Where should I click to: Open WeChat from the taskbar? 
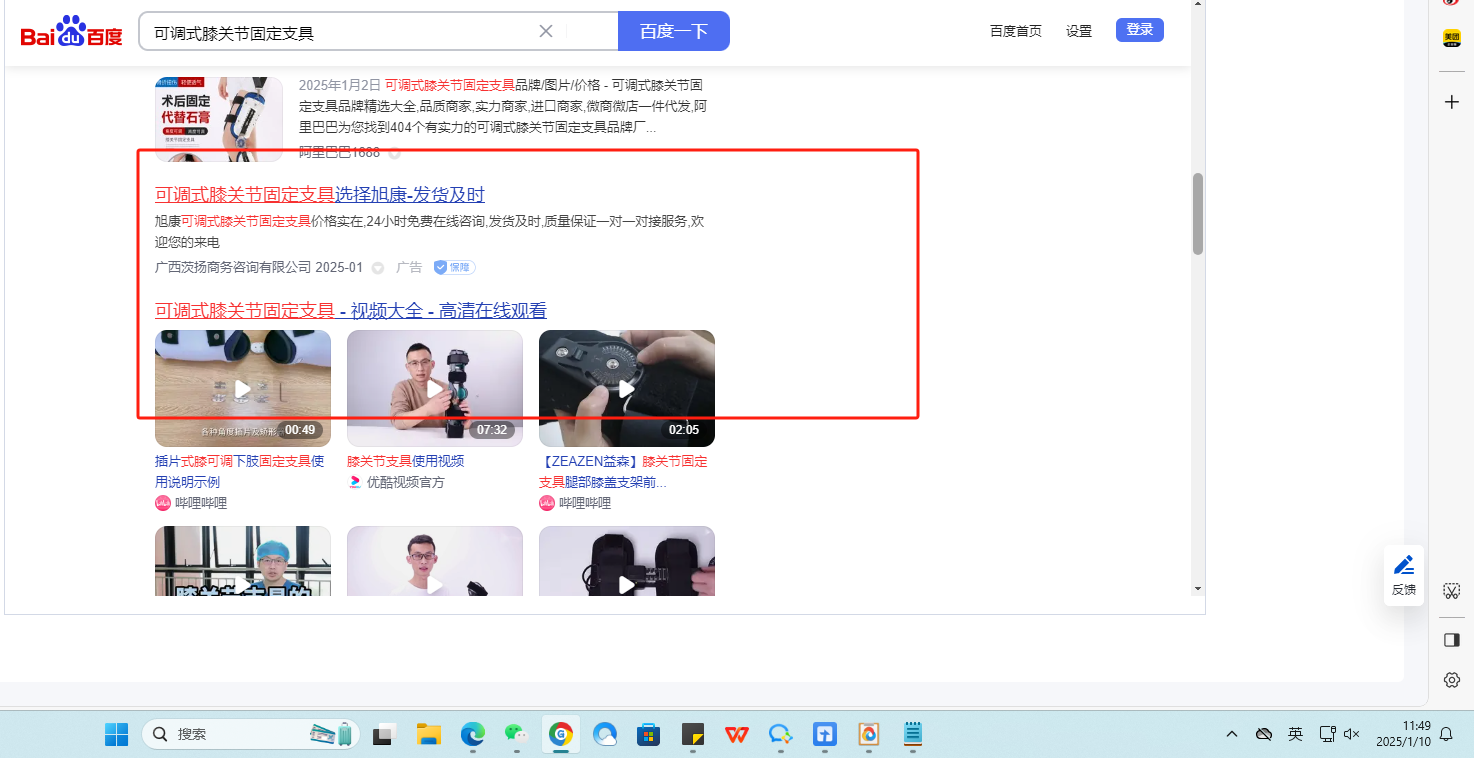click(517, 734)
